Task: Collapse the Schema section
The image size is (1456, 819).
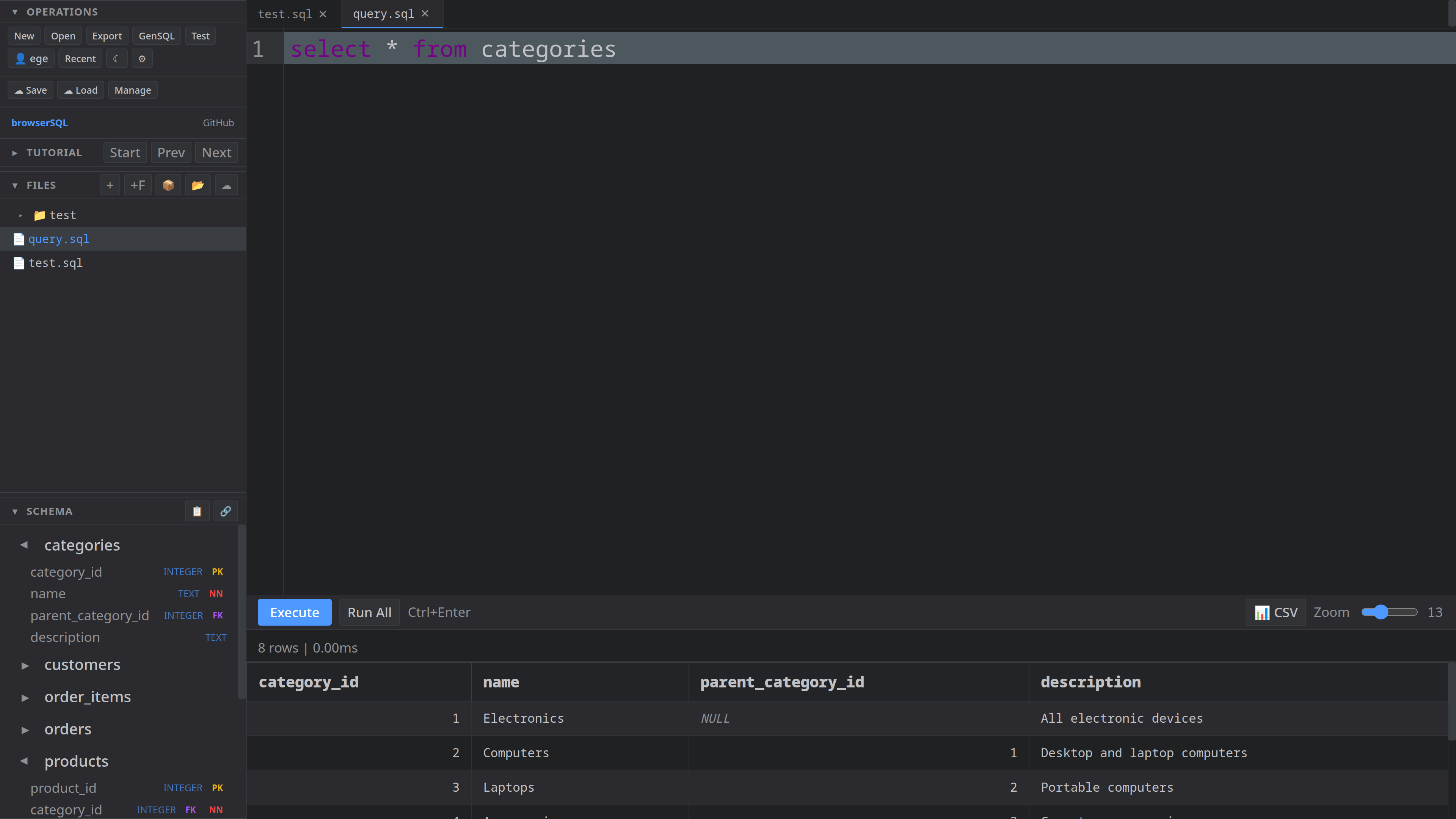Action: click(x=15, y=511)
